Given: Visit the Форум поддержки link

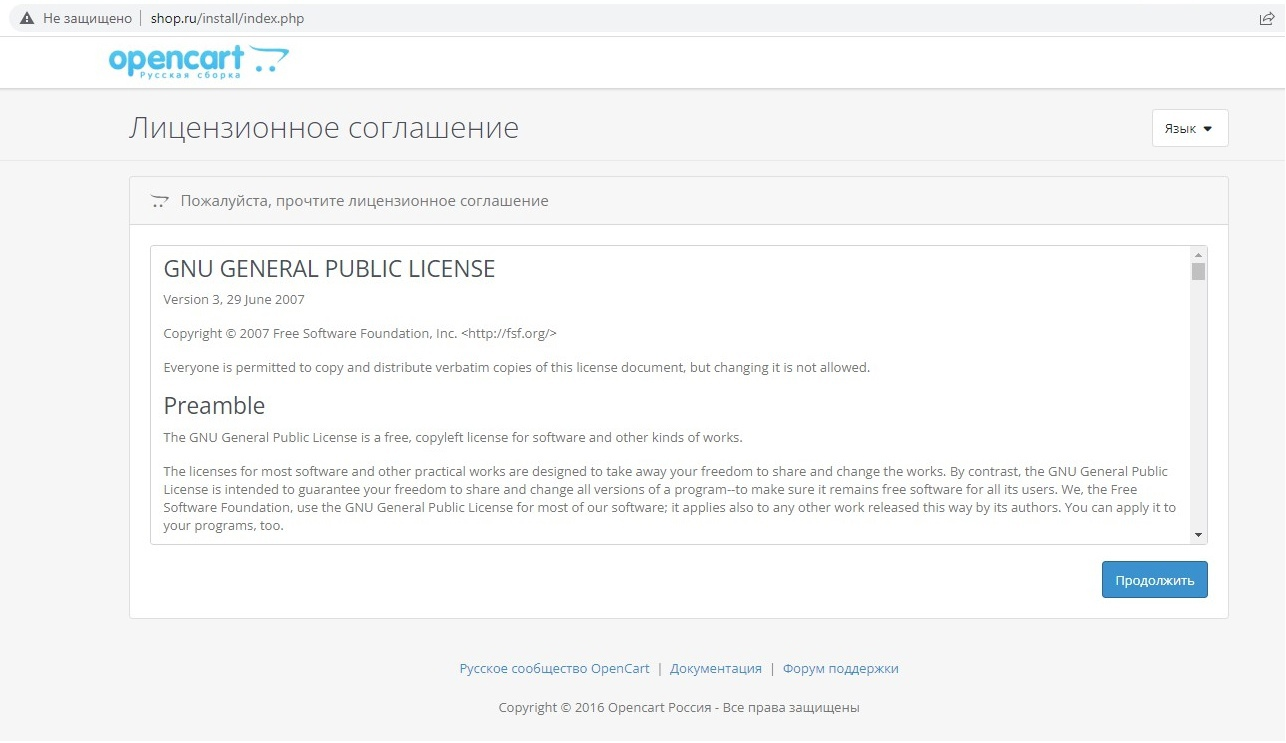Looking at the screenshot, I should pos(840,668).
